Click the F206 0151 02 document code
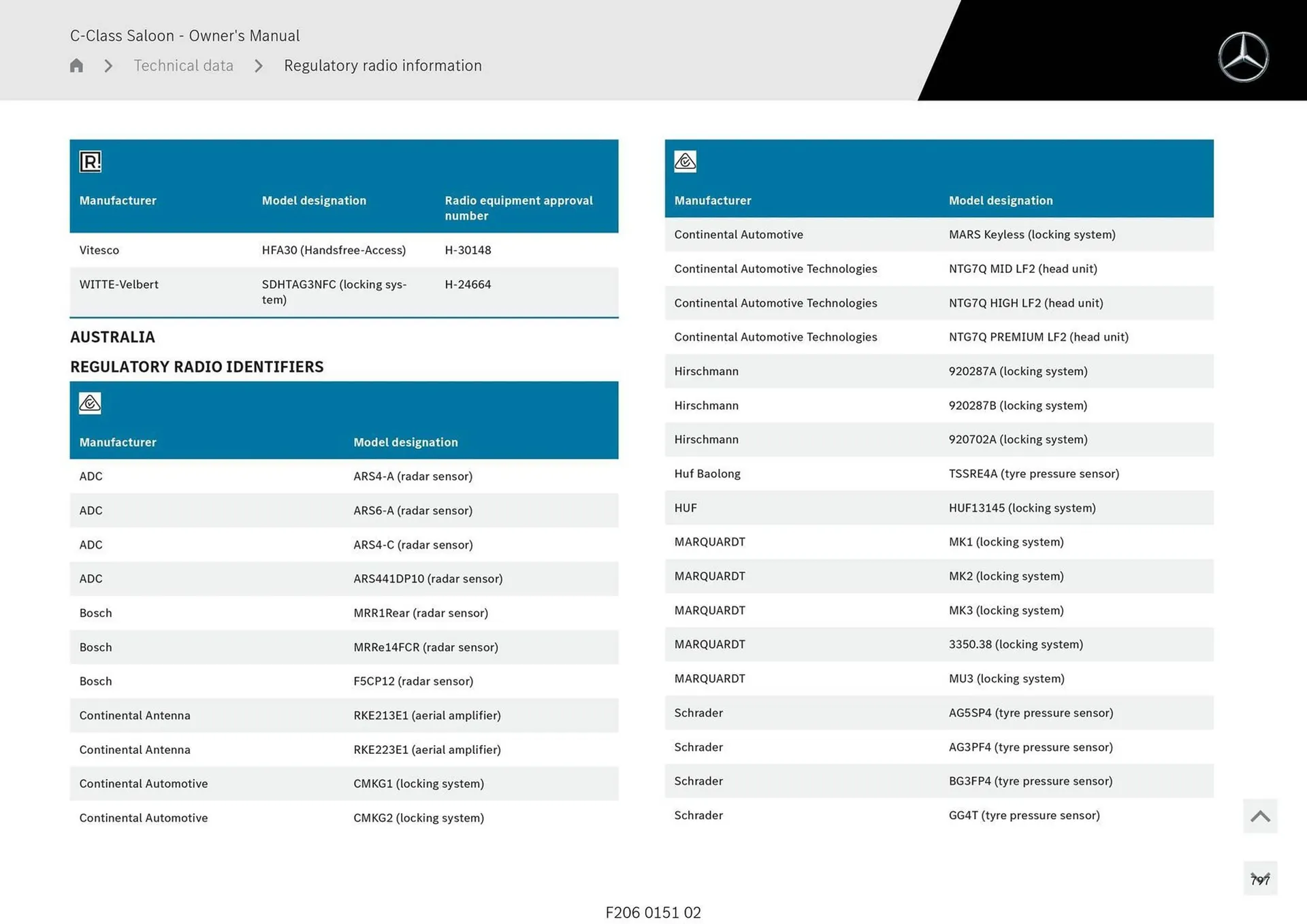1307x924 pixels. click(x=653, y=912)
